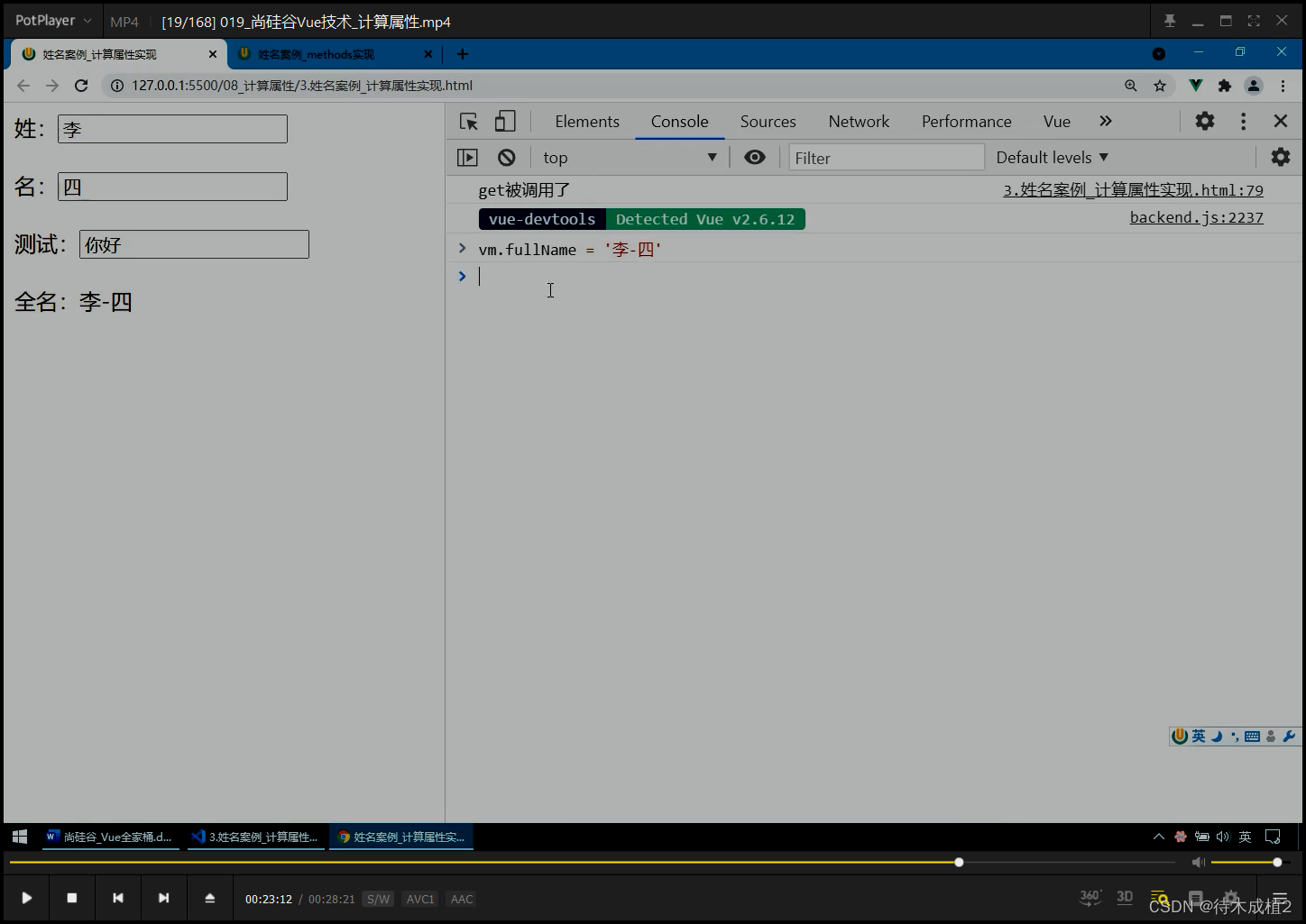The height and width of the screenshot is (924, 1306).
Task: Open the Vue devtools extension icon
Action: pos(1196,86)
